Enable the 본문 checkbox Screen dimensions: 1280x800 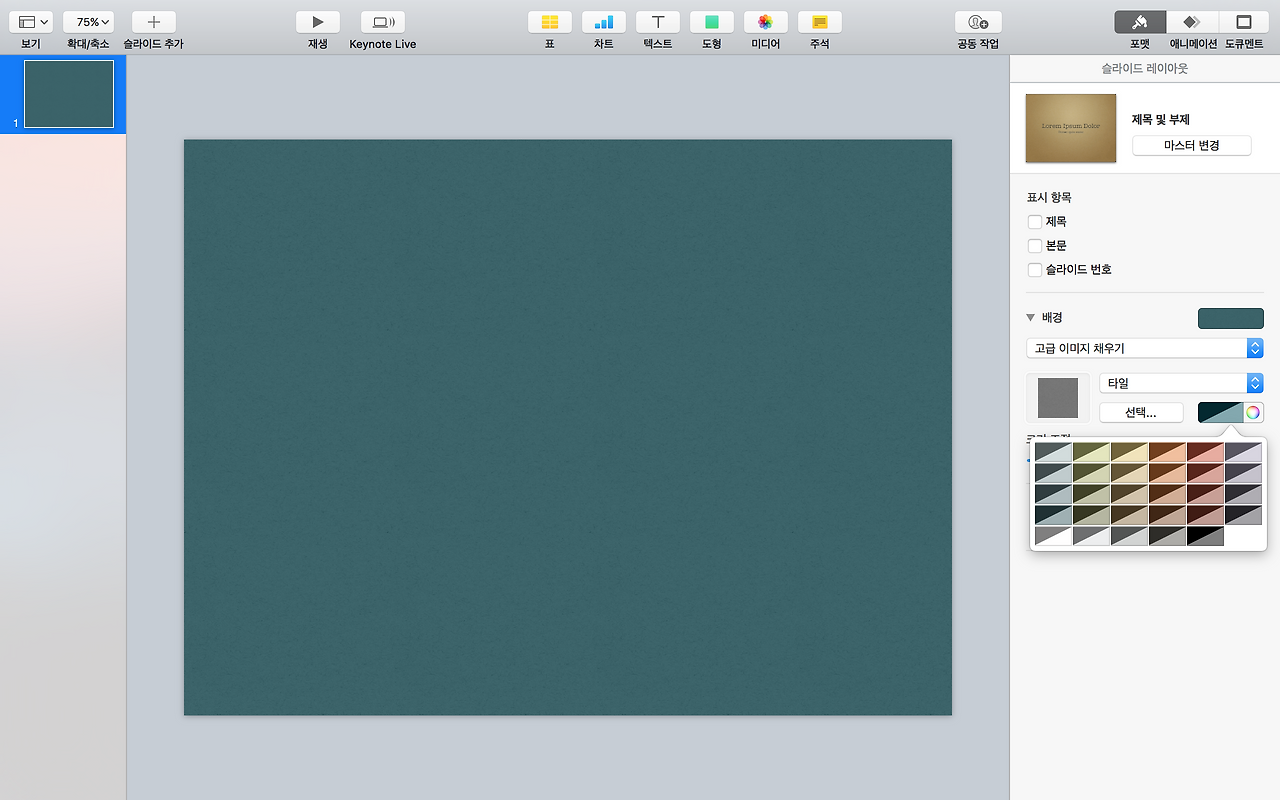point(1035,246)
